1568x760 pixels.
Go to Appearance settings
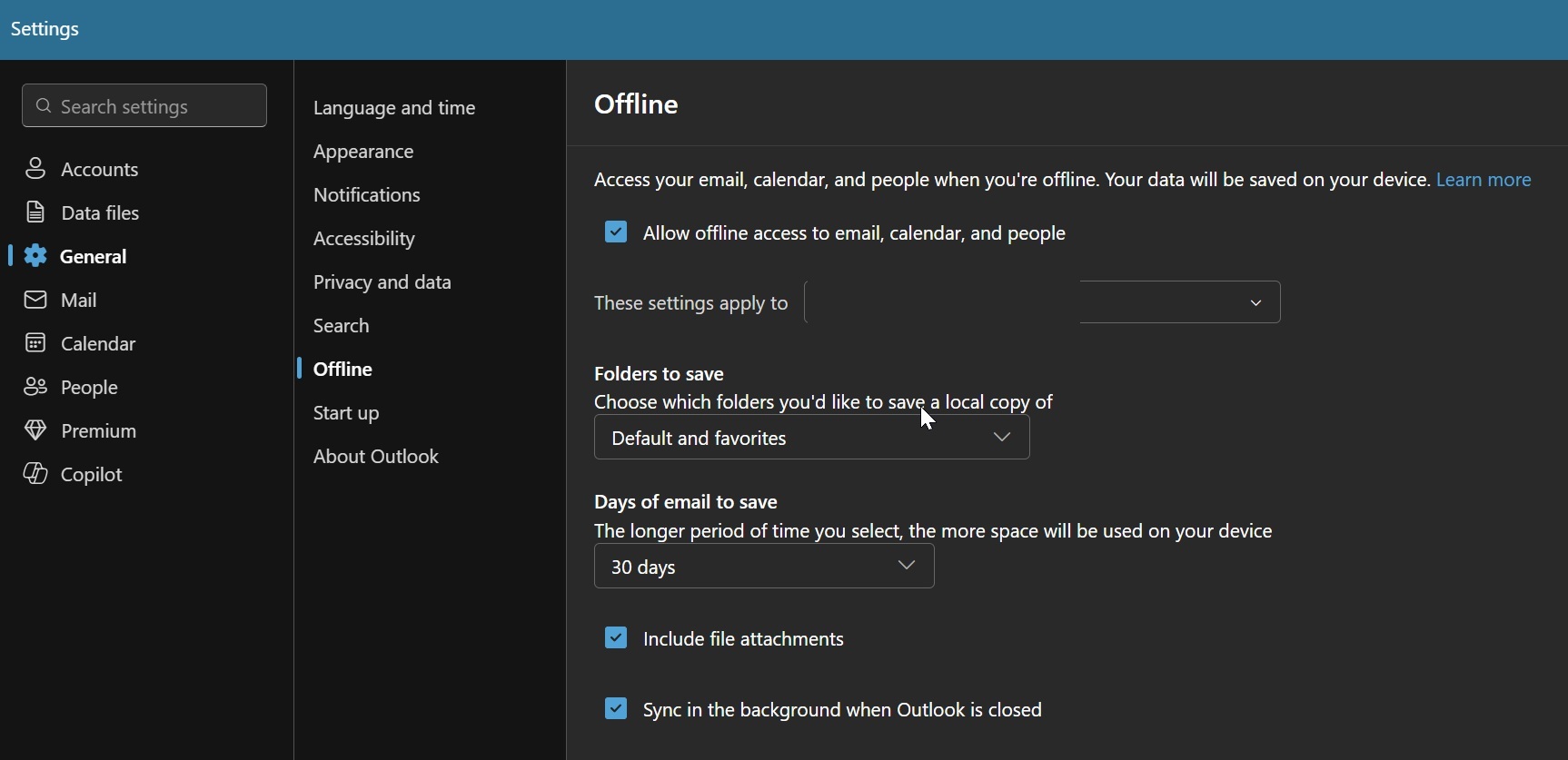click(364, 152)
